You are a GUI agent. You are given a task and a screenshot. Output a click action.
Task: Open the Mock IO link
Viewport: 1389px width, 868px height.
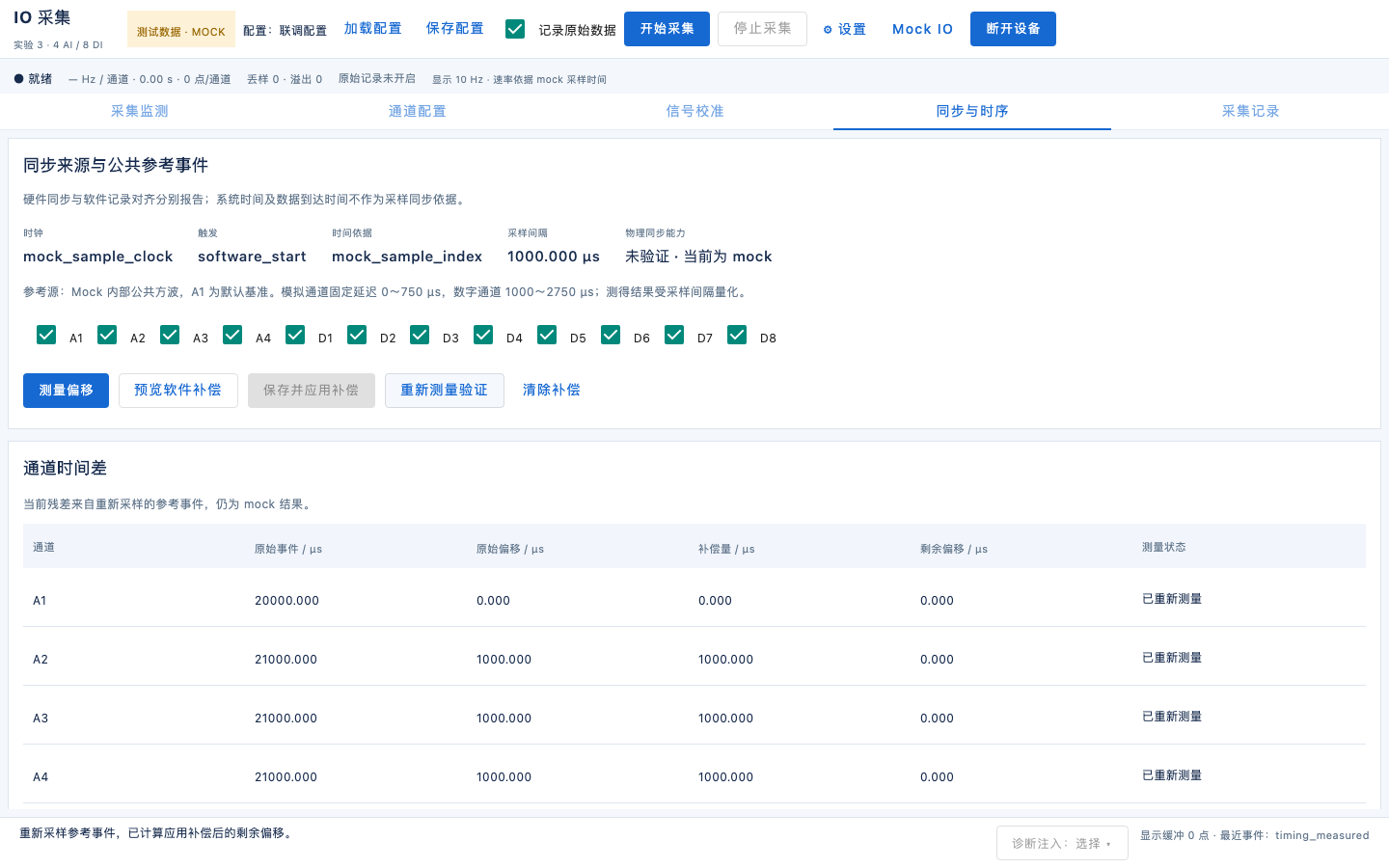click(x=922, y=29)
